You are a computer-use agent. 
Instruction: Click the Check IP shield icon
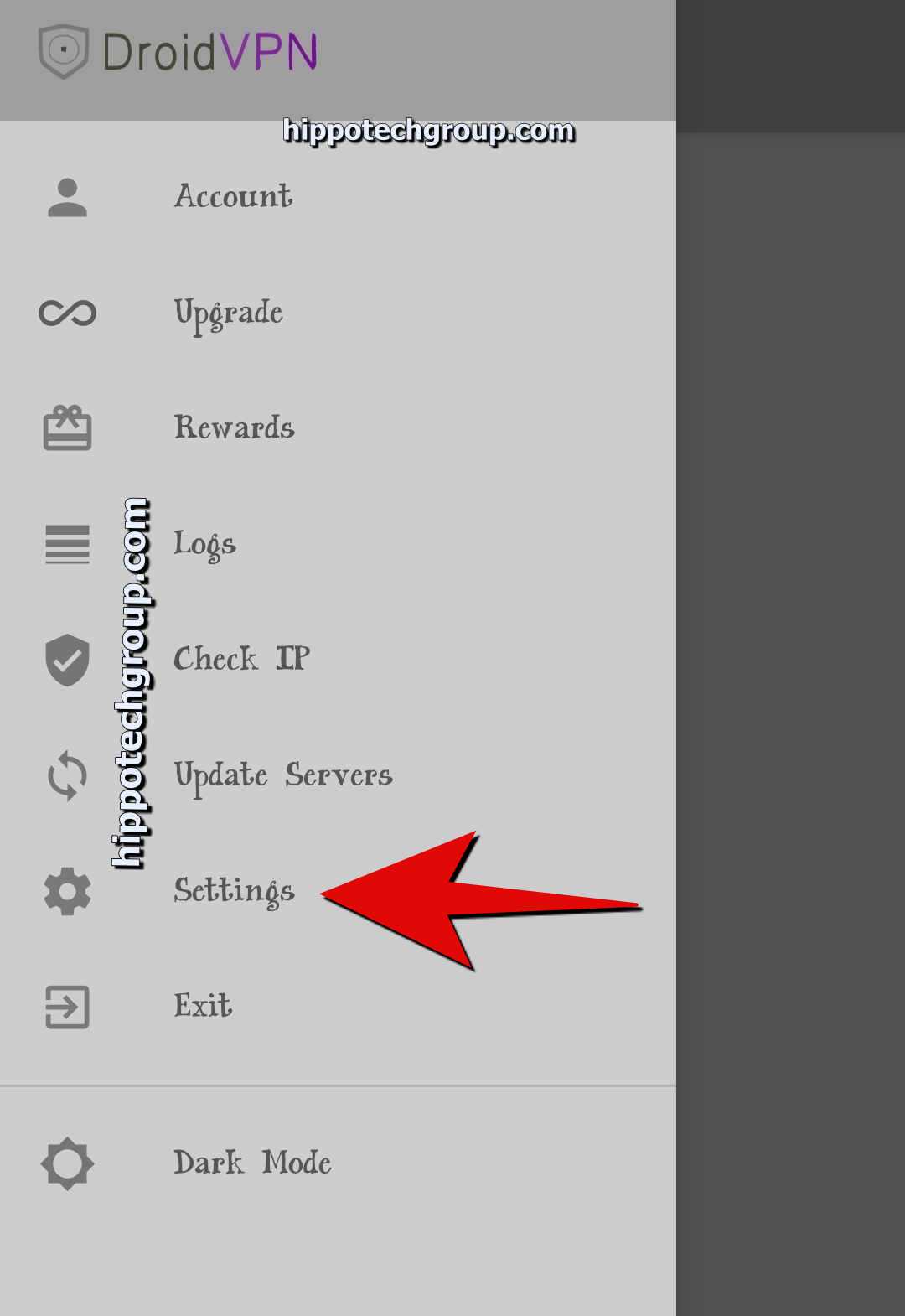pyautogui.click(x=67, y=660)
